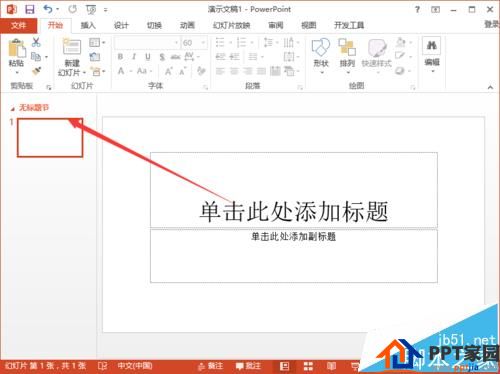
Task: Switch to the 切换 (Transitions) tab
Action: pyautogui.click(x=154, y=25)
